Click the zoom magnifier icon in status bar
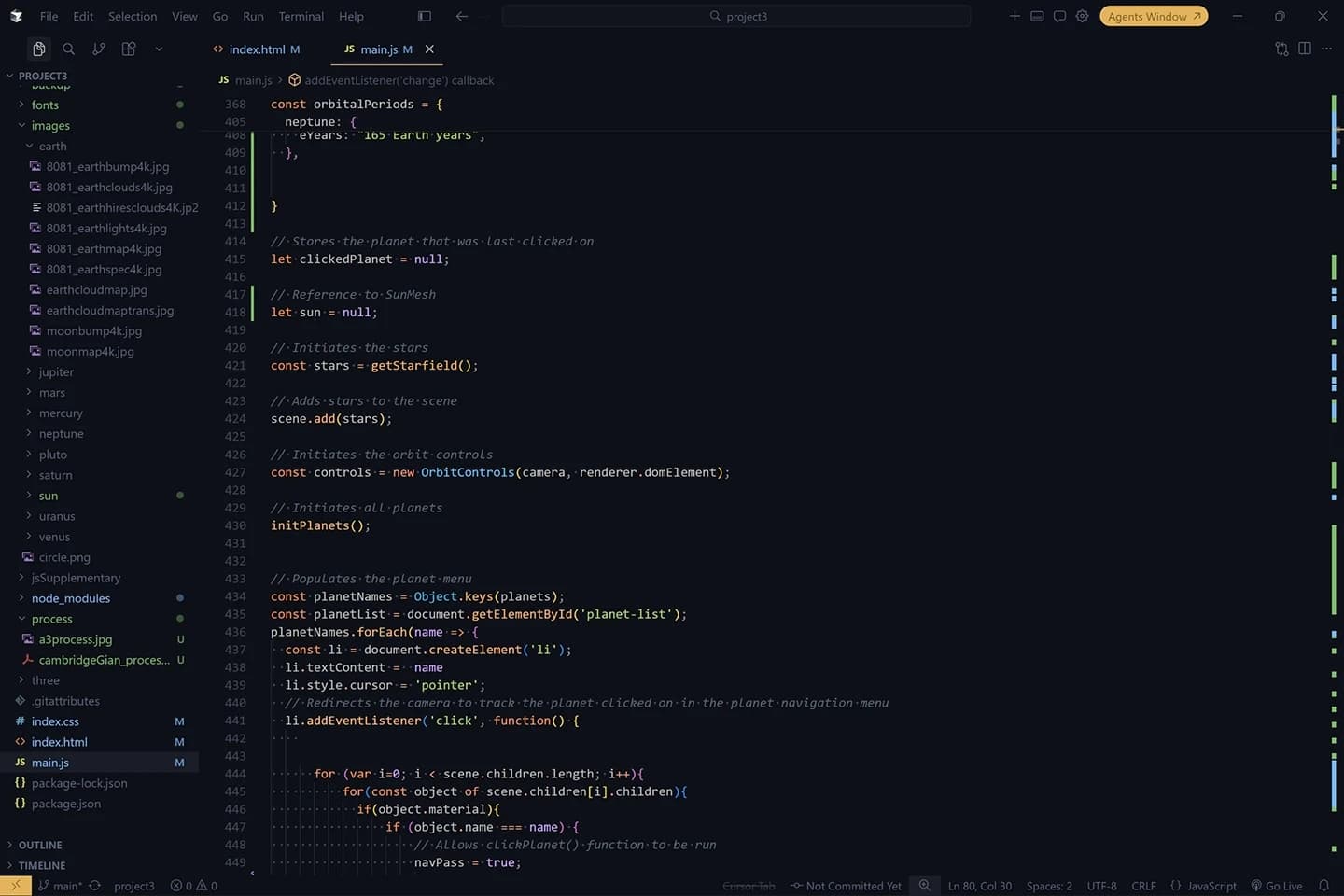 (924, 886)
